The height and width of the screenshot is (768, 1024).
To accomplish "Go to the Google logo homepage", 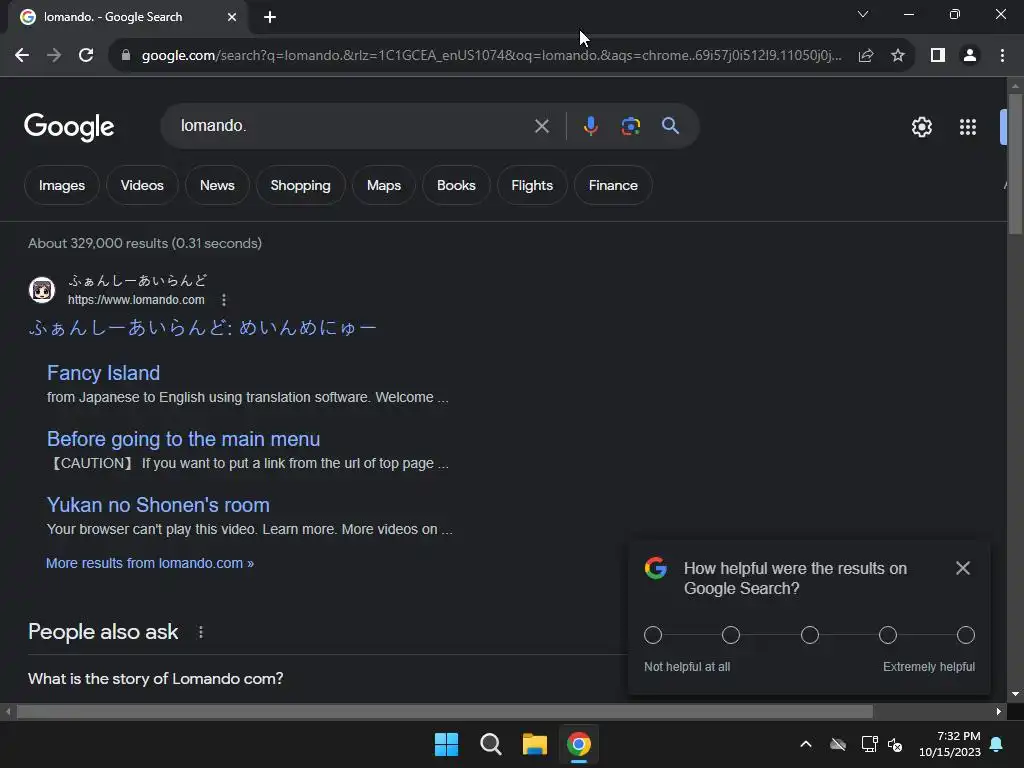I will (x=69, y=127).
